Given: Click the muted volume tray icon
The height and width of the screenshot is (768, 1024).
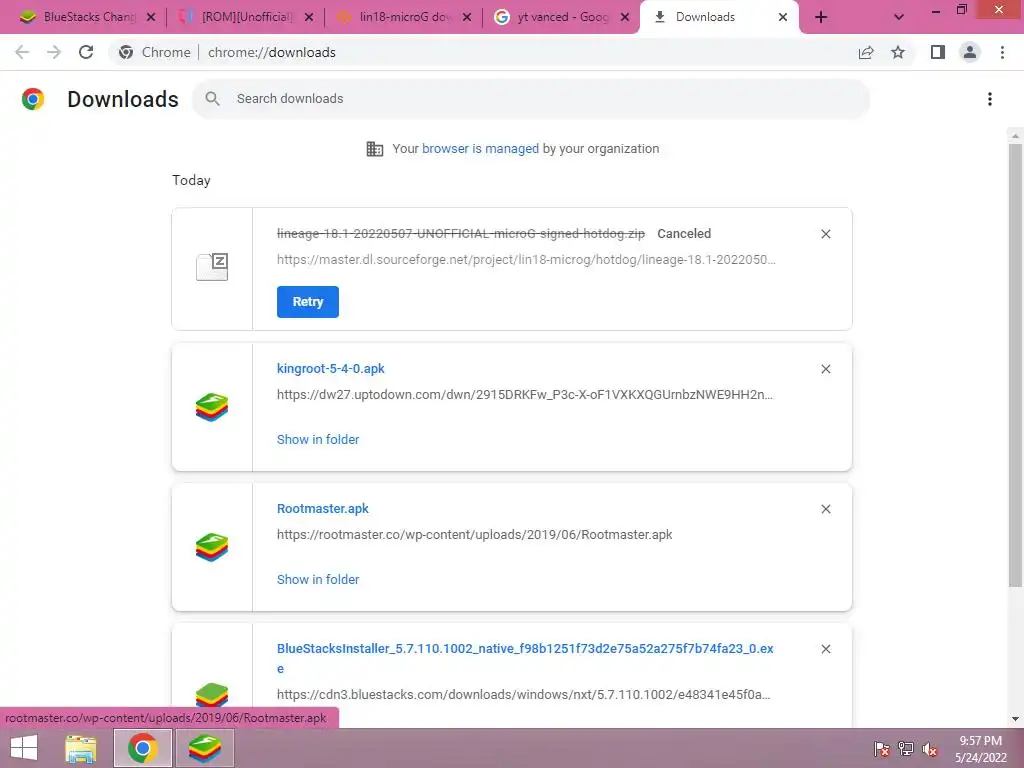Looking at the screenshot, I should click(x=930, y=749).
